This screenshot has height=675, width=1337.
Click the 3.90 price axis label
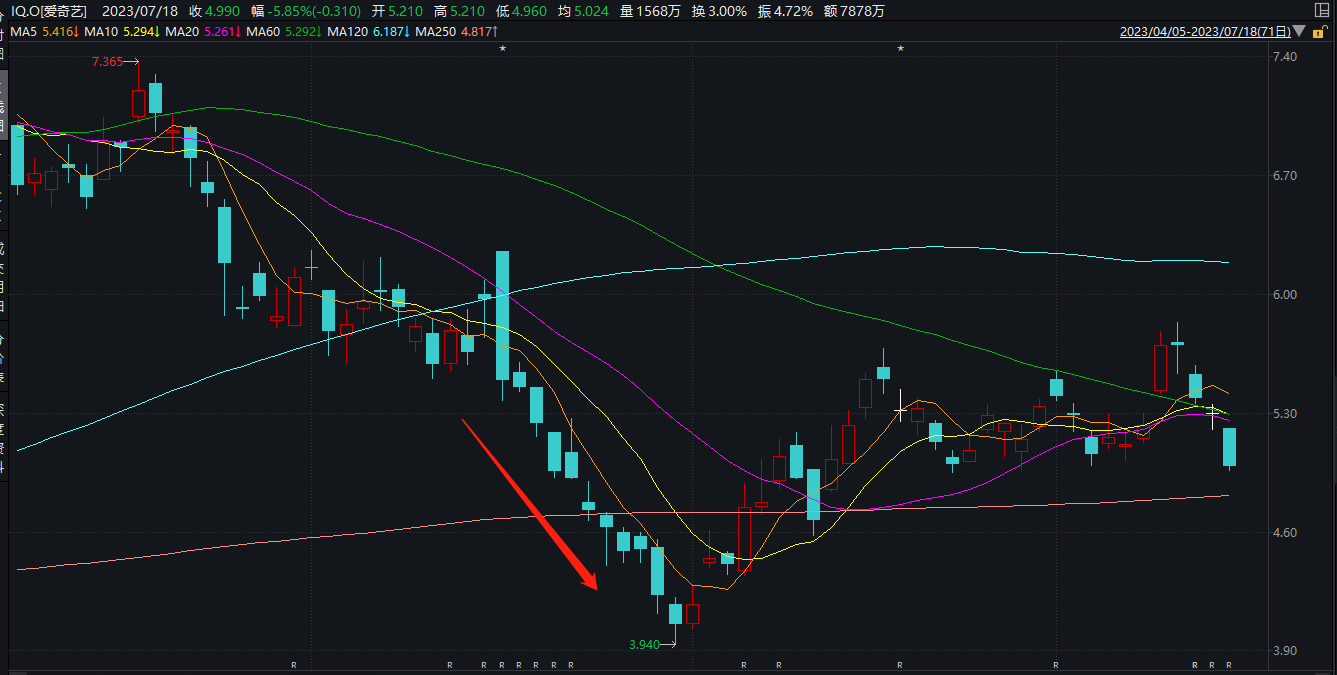(x=1283, y=651)
